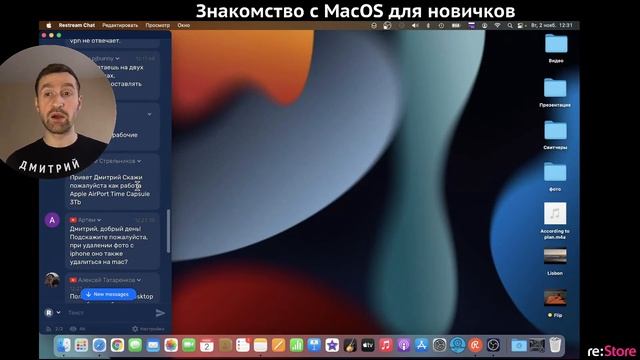
Task: Open the Окно menu
Action: pos(184,25)
